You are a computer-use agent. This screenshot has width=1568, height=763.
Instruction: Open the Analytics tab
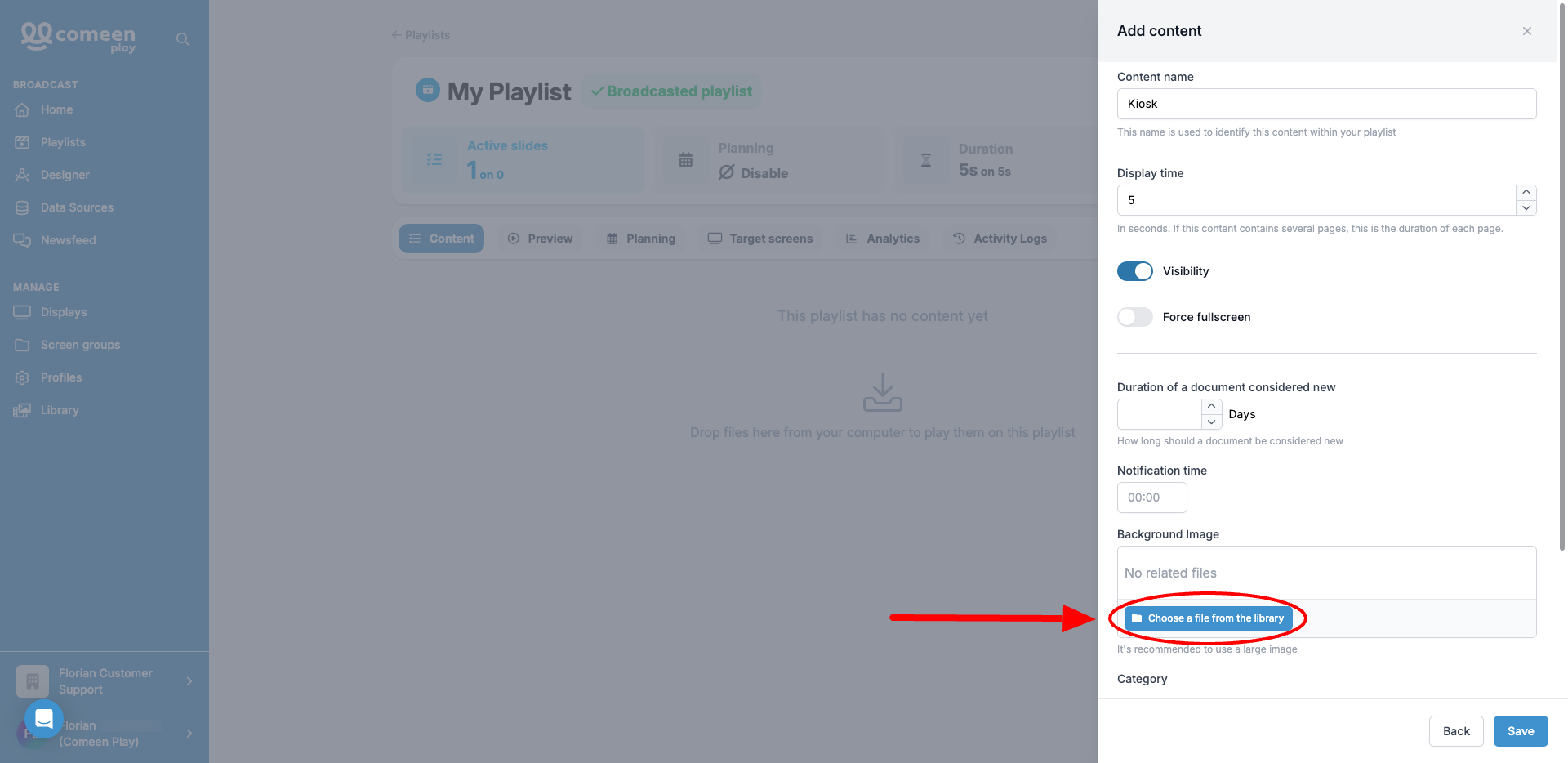coord(883,239)
